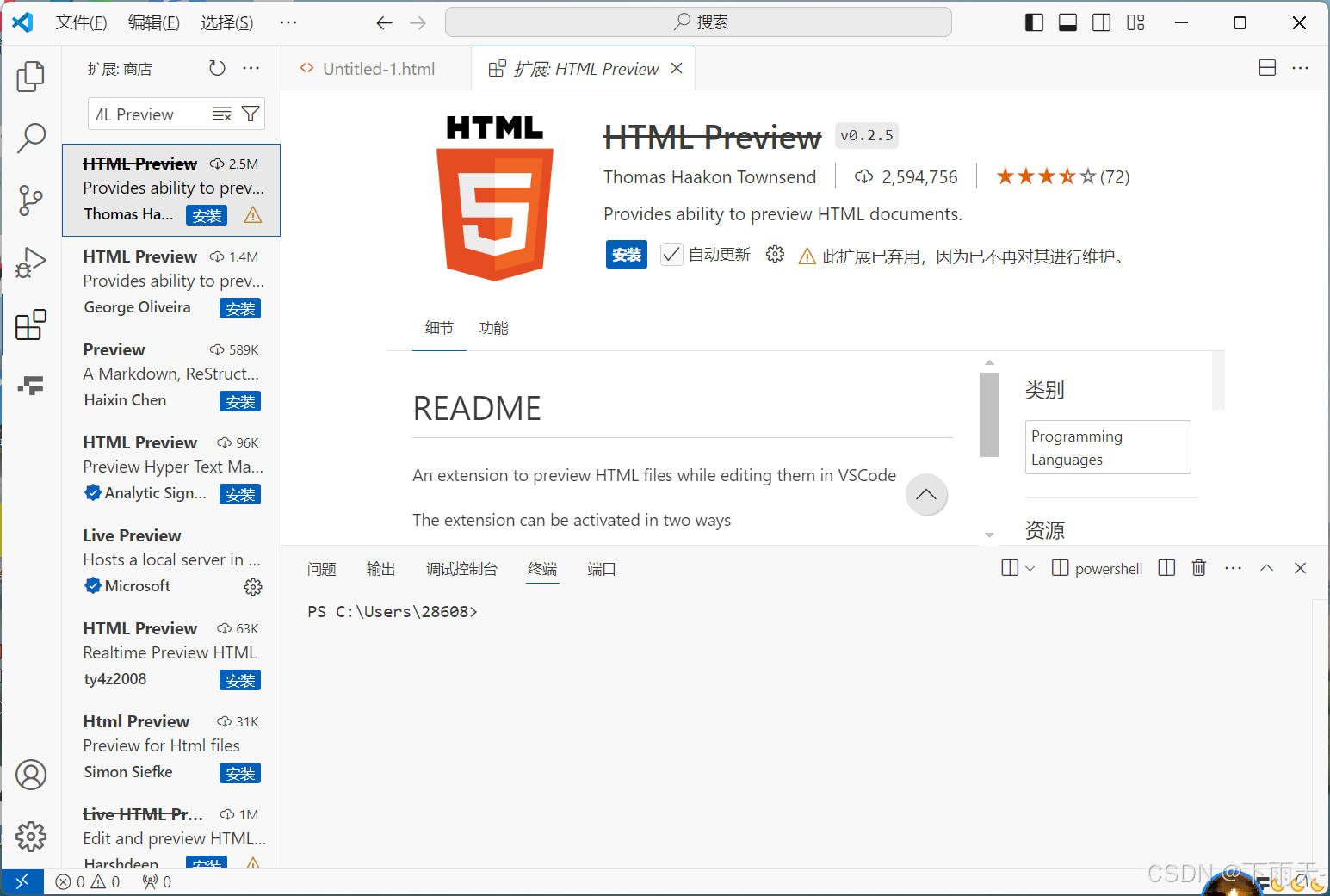Open the 输出 output panel tab
The height and width of the screenshot is (896, 1330).
pos(380,569)
